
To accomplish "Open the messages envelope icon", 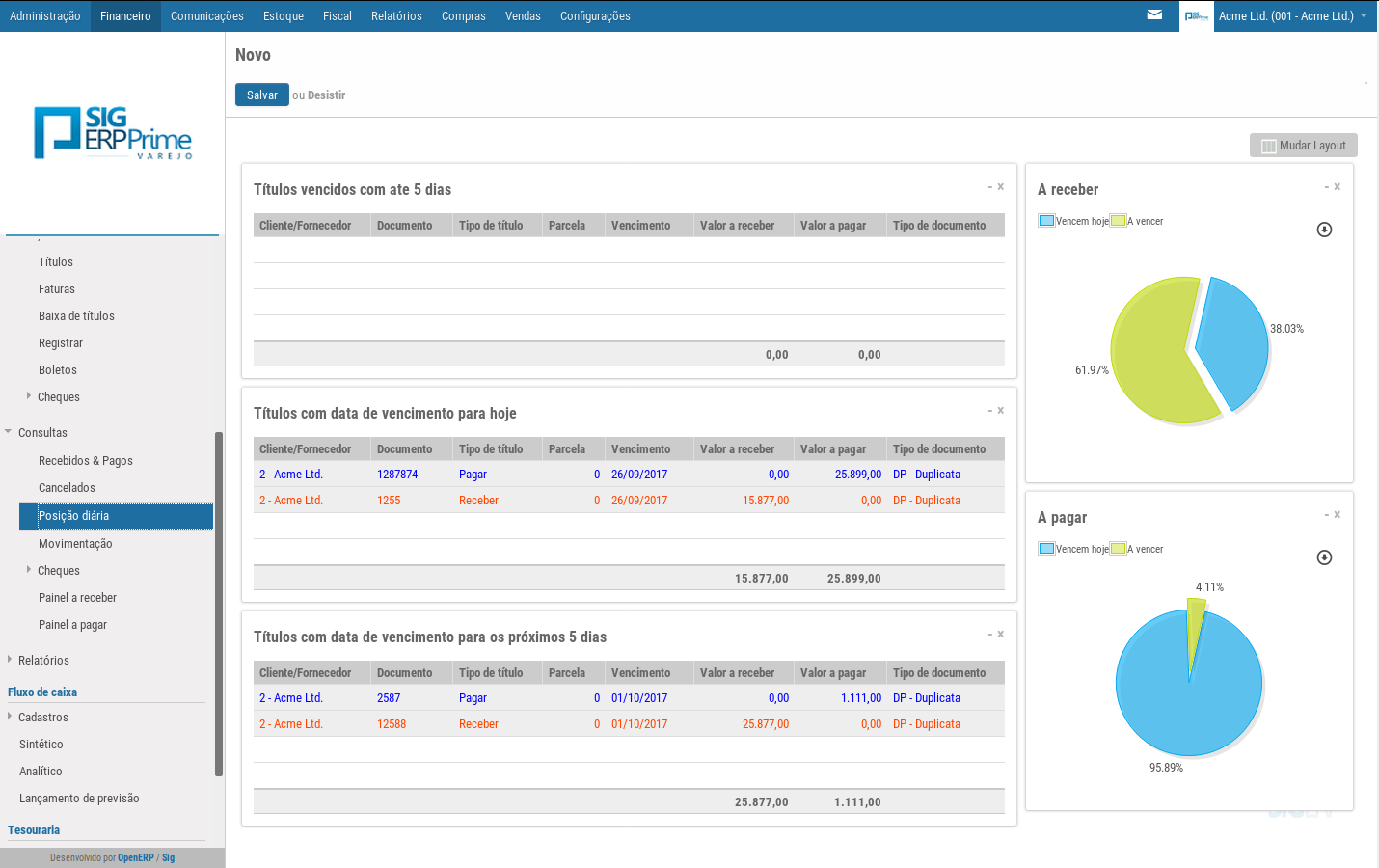I will coord(1154,15).
